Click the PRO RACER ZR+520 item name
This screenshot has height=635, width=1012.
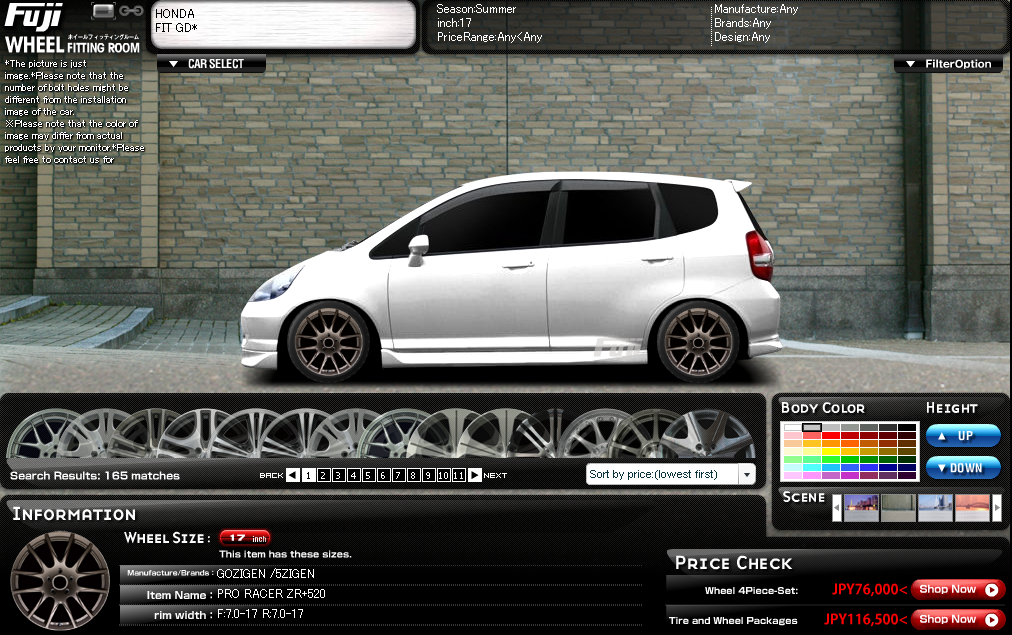click(x=271, y=594)
